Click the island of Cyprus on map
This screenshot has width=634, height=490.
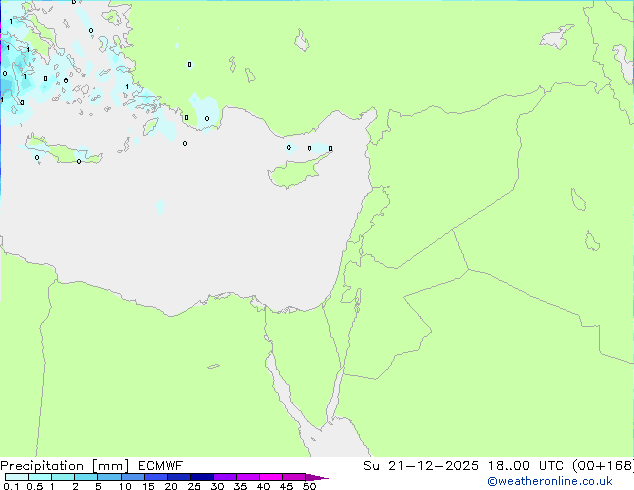coord(296,173)
